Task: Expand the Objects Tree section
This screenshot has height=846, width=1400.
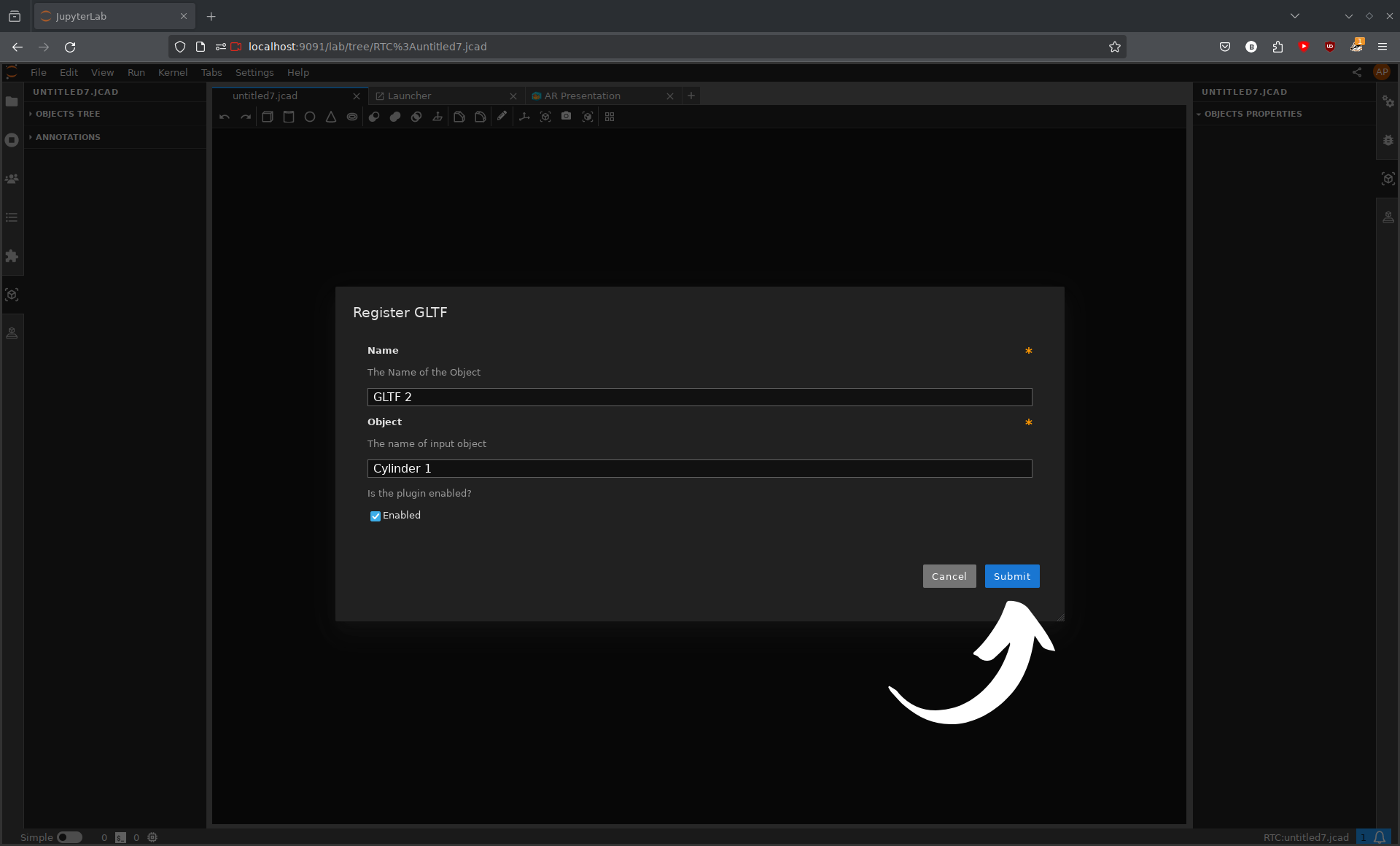Action: pyautogui.click(x=68, y=114)
